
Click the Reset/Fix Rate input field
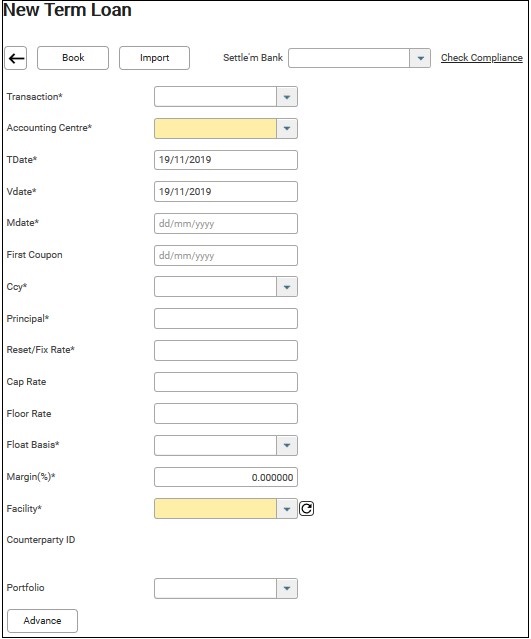coord(226,350)
